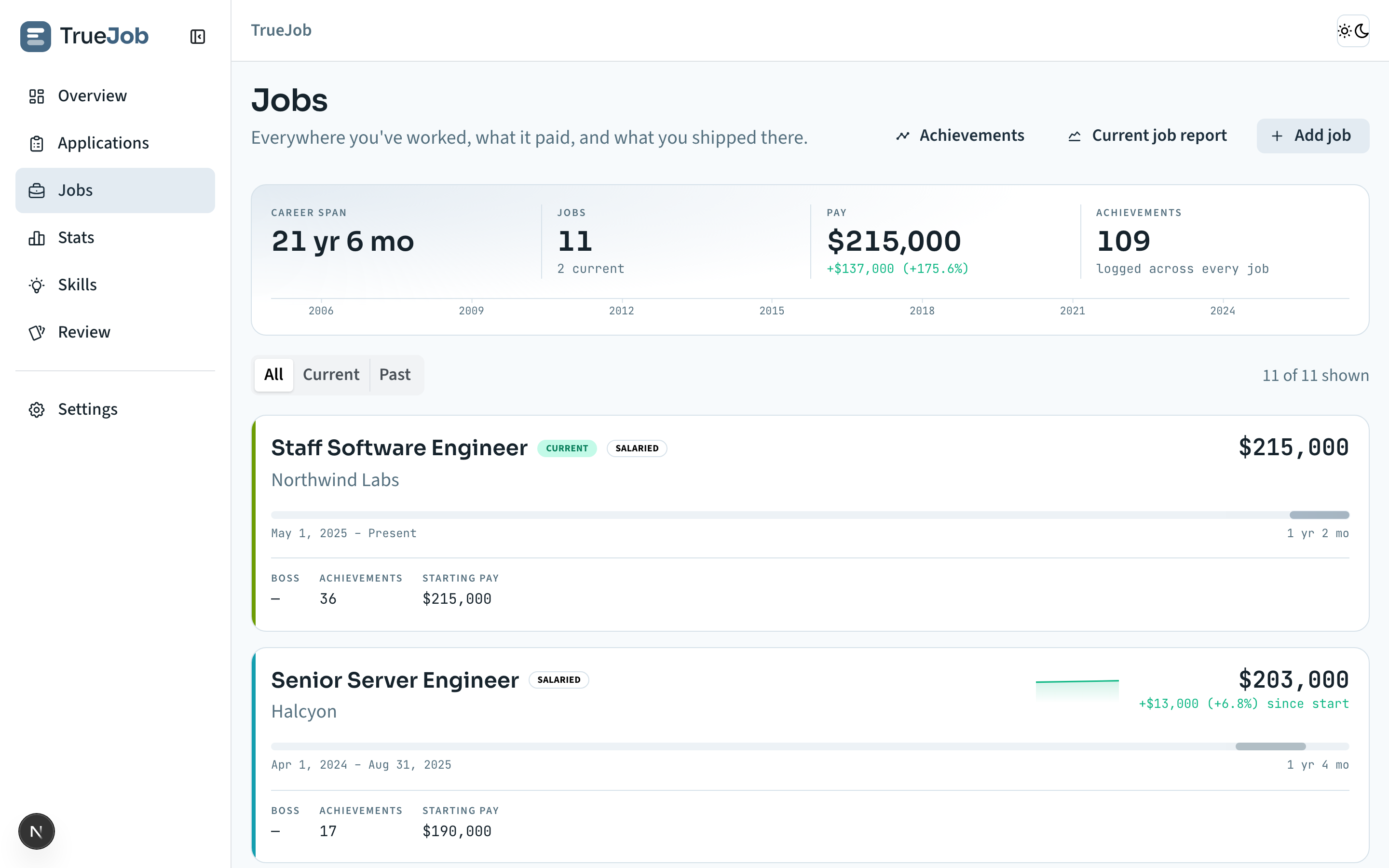Switch to the Current jobs tab
The width and height of the screenshot is (1389, 868).
[x=331, y=375]
